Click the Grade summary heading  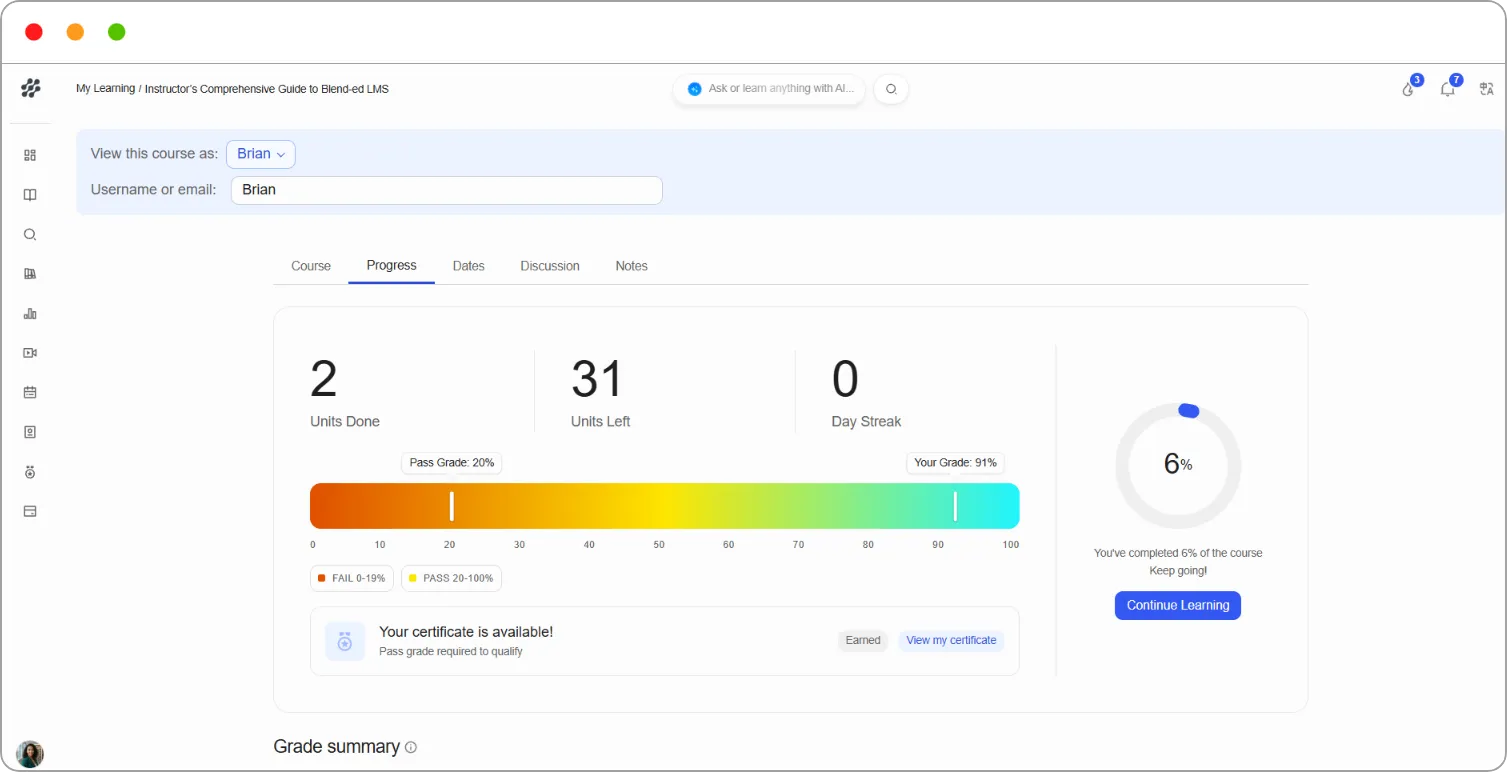click(x=337, y=747)
